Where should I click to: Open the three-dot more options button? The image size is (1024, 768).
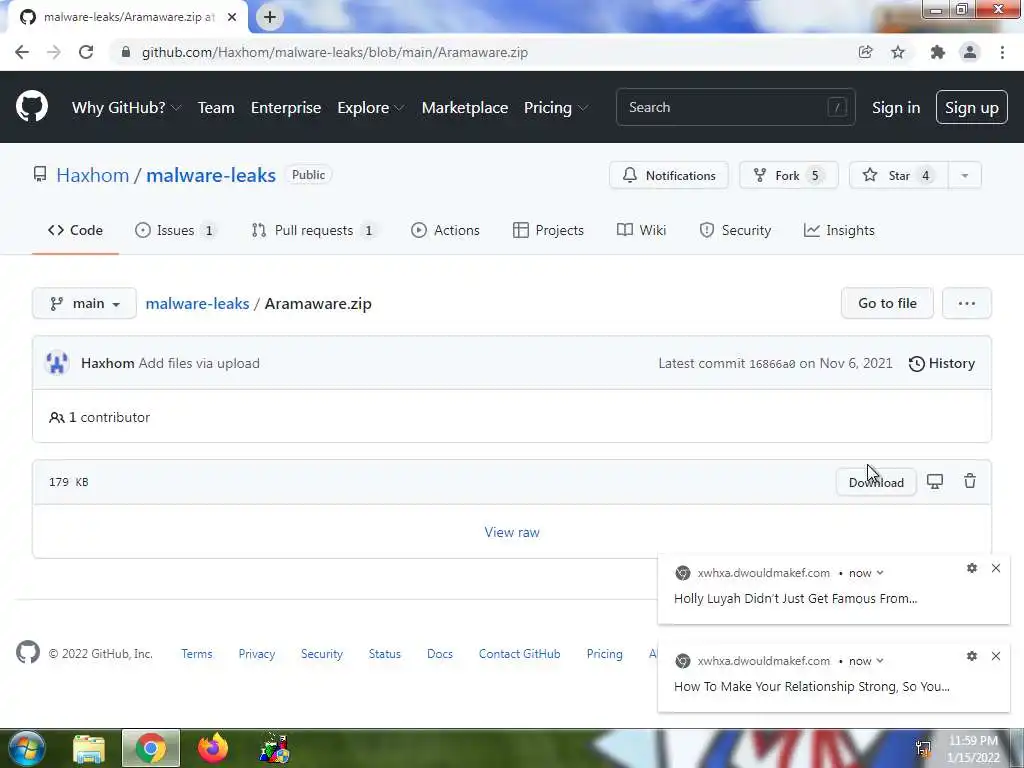click(967, 304)
